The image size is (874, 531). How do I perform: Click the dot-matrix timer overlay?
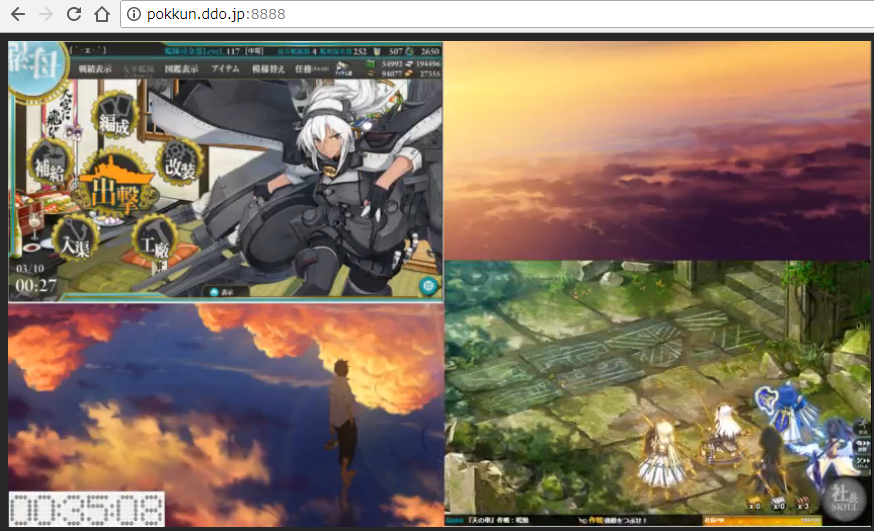87,509
